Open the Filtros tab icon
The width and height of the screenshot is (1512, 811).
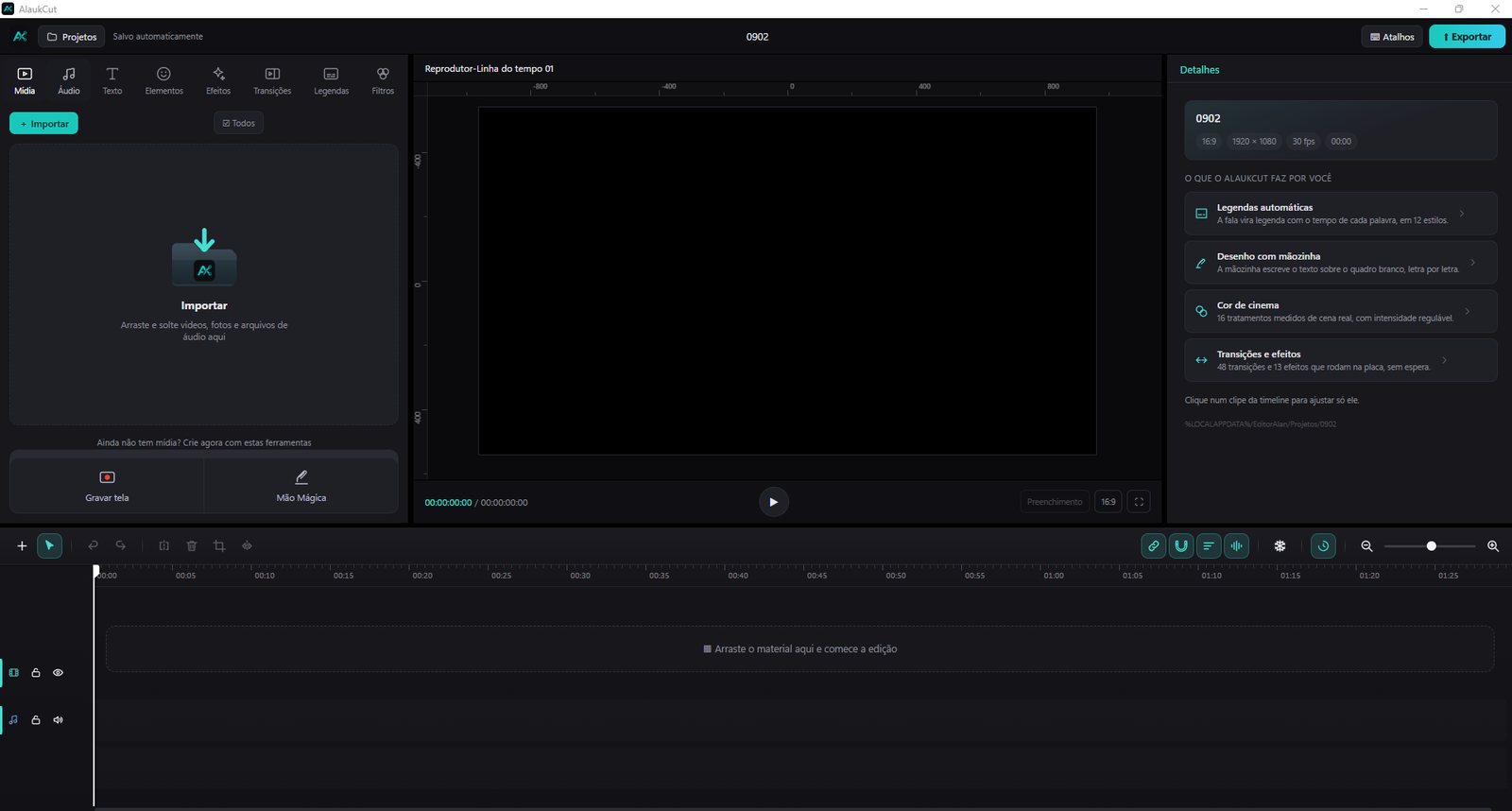click(x=383, y=74)
